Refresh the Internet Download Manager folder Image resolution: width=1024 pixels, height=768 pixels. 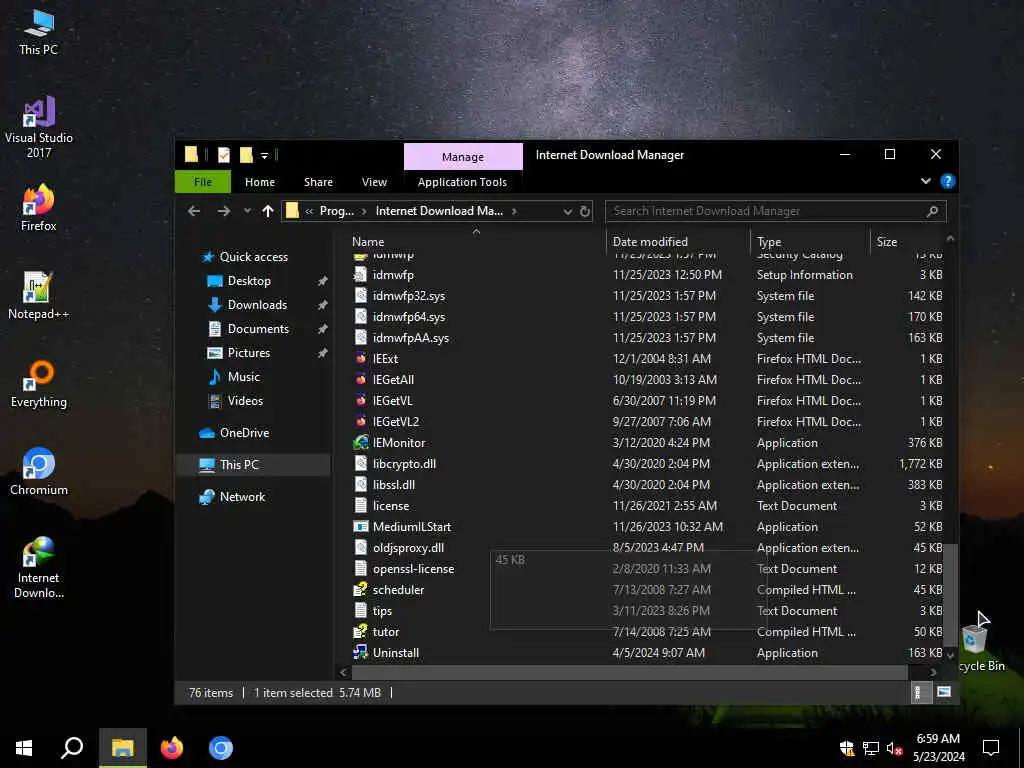click(584, 211)
